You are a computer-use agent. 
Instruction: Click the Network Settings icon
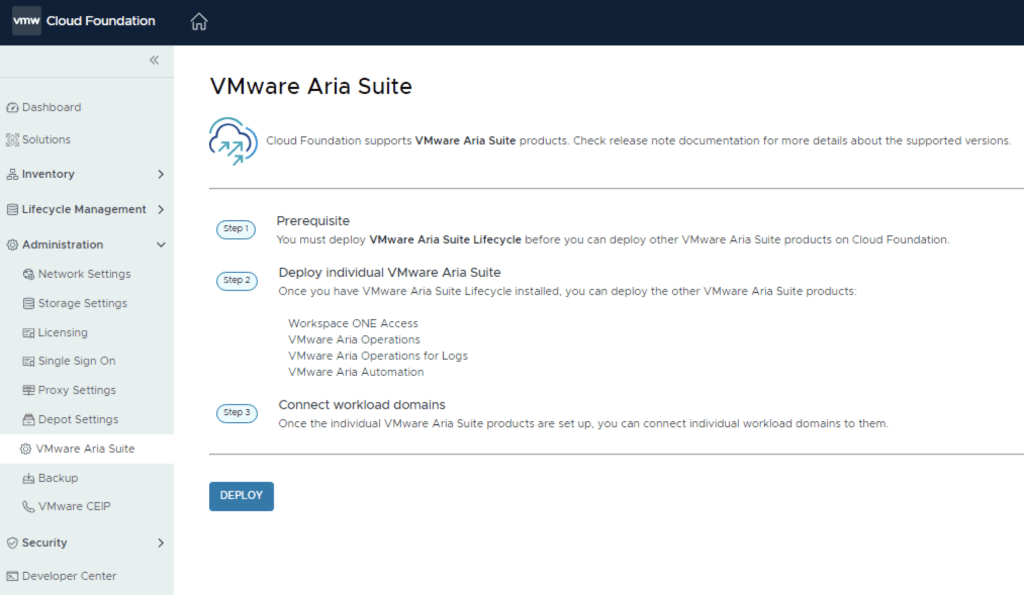pyautogui.click(x=29, y=274)
